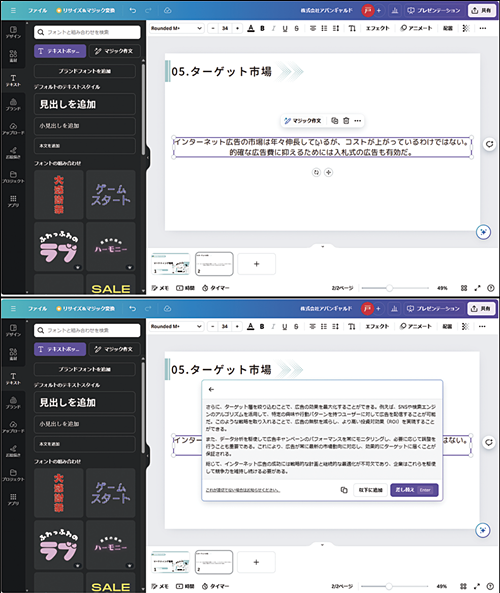Click リサイズ&マジック変換 in lower Canva window
Viewport: 500px width, 593px height.
[85, 309]
